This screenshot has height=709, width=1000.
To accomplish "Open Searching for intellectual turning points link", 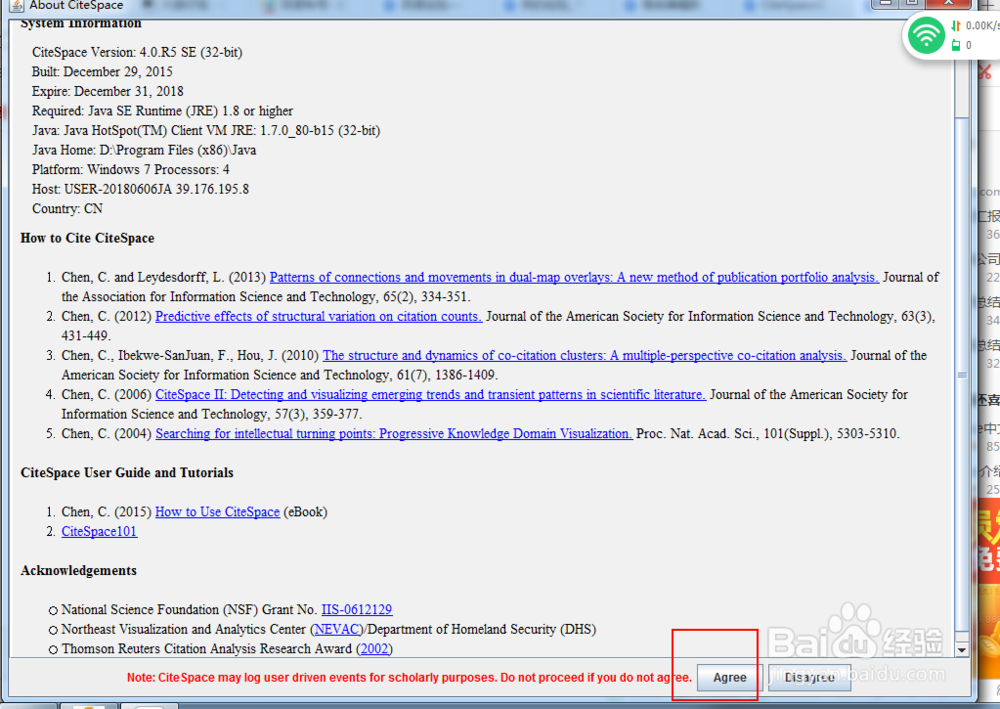I will coord(393,434).
